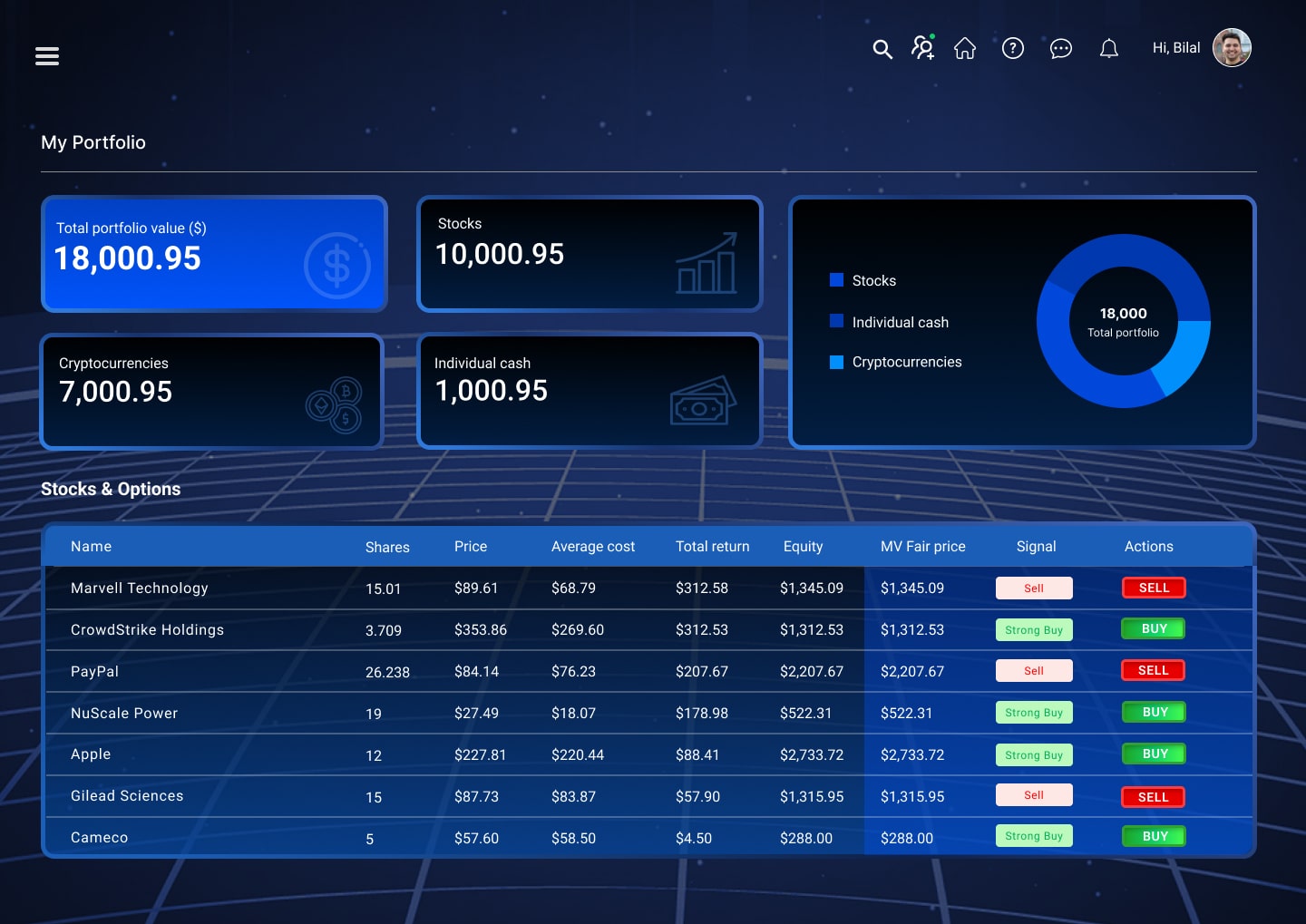Viewport: 1306px width, 924px height.
Task: Click the Cryptocurrencies legend label
Action: tap(907, 362)
